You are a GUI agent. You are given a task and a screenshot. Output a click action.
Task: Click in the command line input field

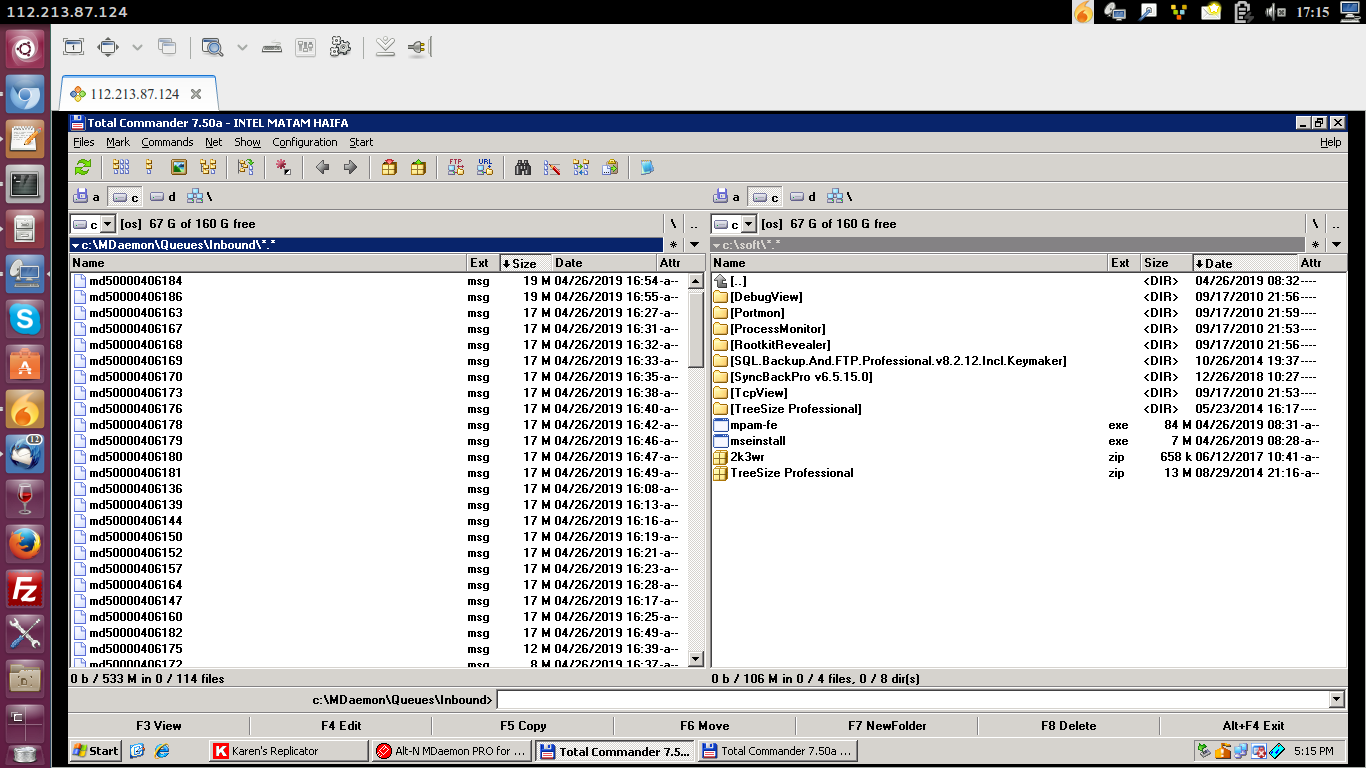tap(912, 700)
